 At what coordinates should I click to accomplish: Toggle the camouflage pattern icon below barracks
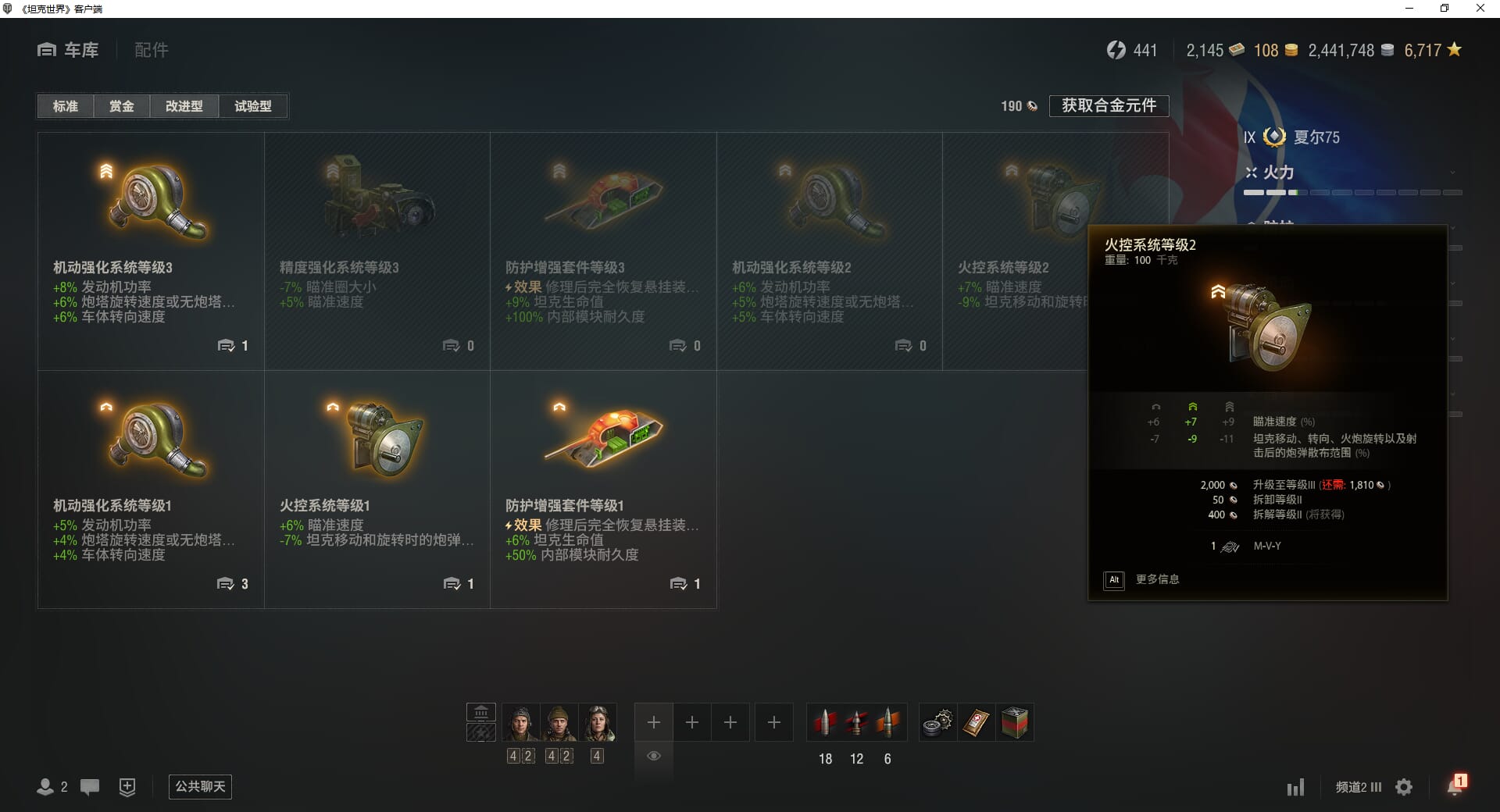[481, 732]
